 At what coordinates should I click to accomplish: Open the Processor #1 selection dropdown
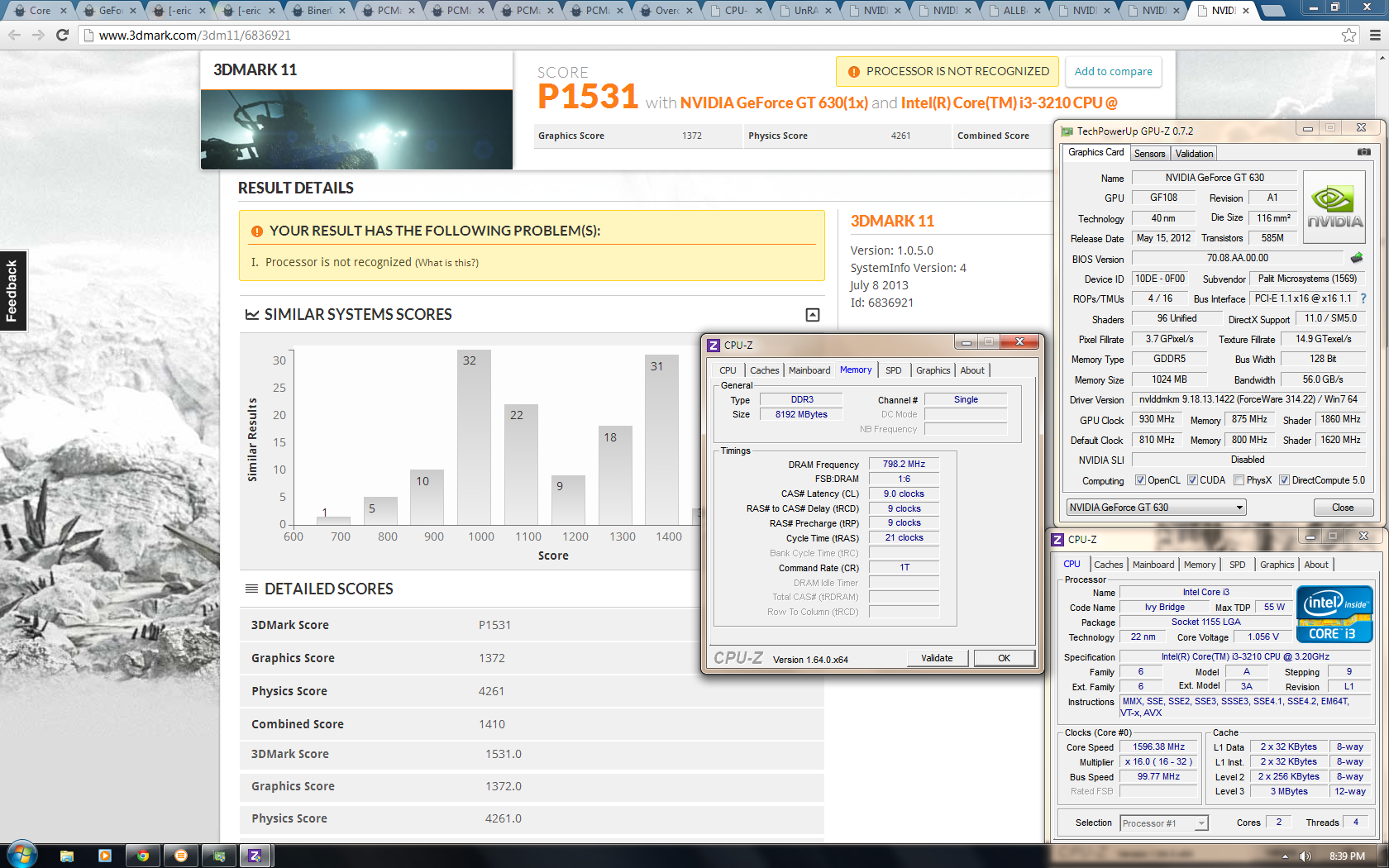(1164, 823)
